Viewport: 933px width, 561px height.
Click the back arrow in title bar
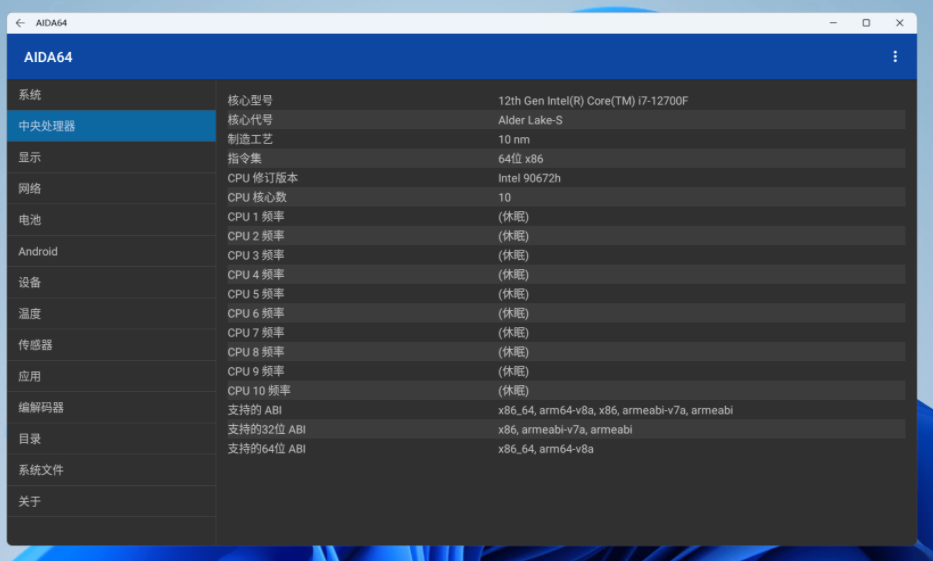pyautogui.click(x=20, y=23)
